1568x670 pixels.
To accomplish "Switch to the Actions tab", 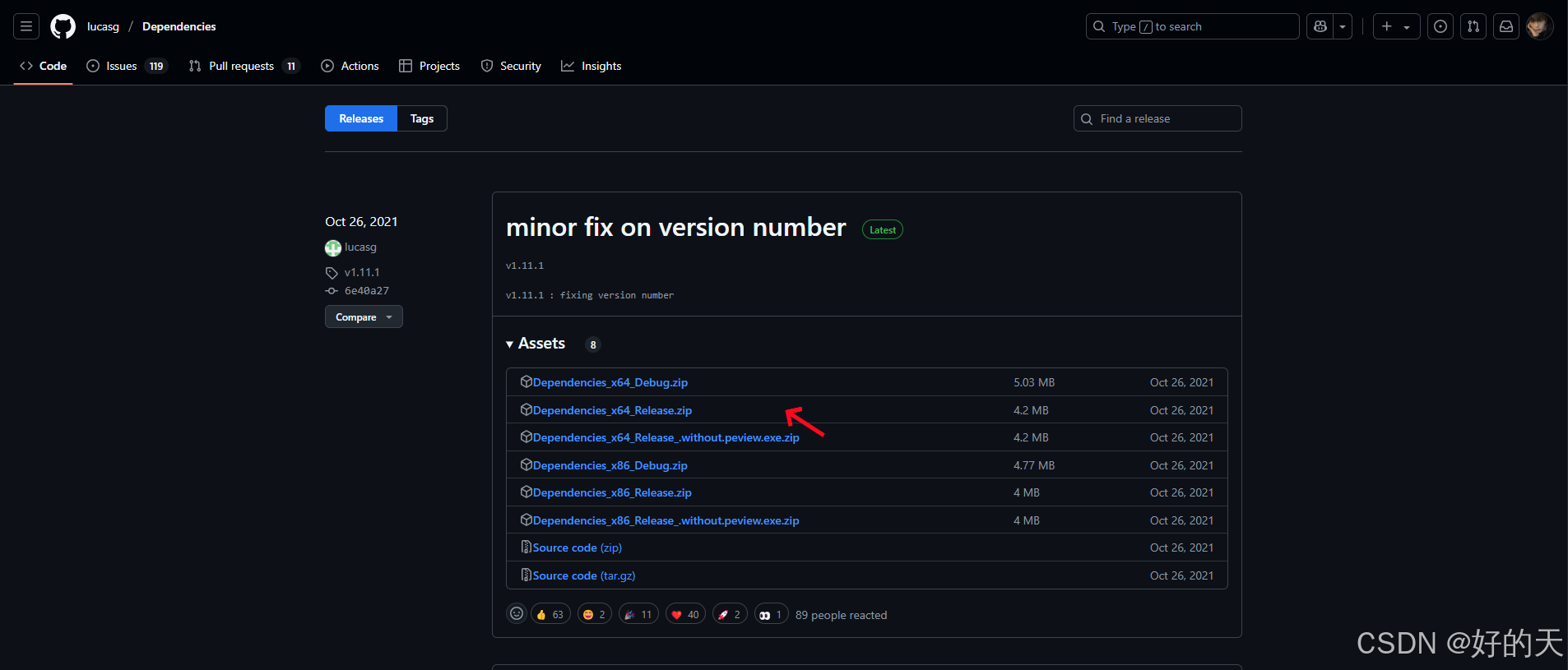I will click(x=350, y=66).
